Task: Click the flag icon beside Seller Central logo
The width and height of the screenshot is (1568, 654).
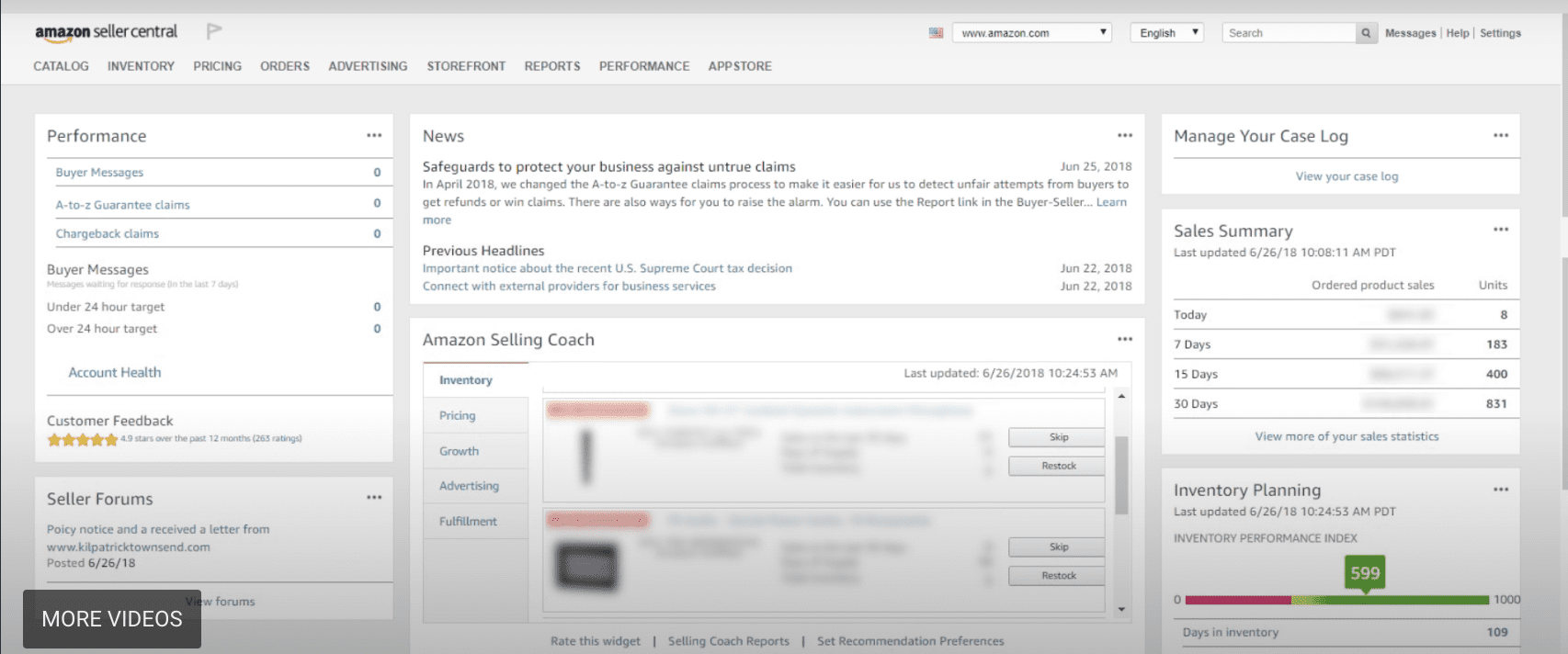Action: 214,32
